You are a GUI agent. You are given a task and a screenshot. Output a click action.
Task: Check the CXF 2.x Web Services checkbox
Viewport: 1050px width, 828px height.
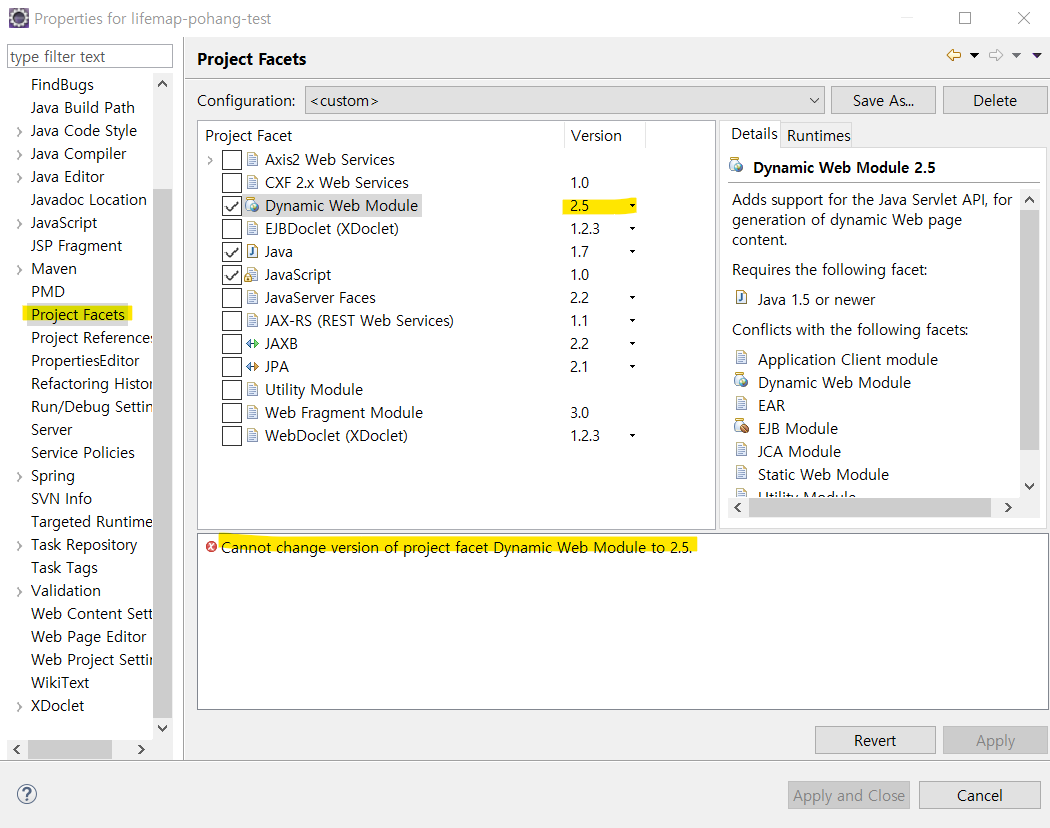point(232,183)
